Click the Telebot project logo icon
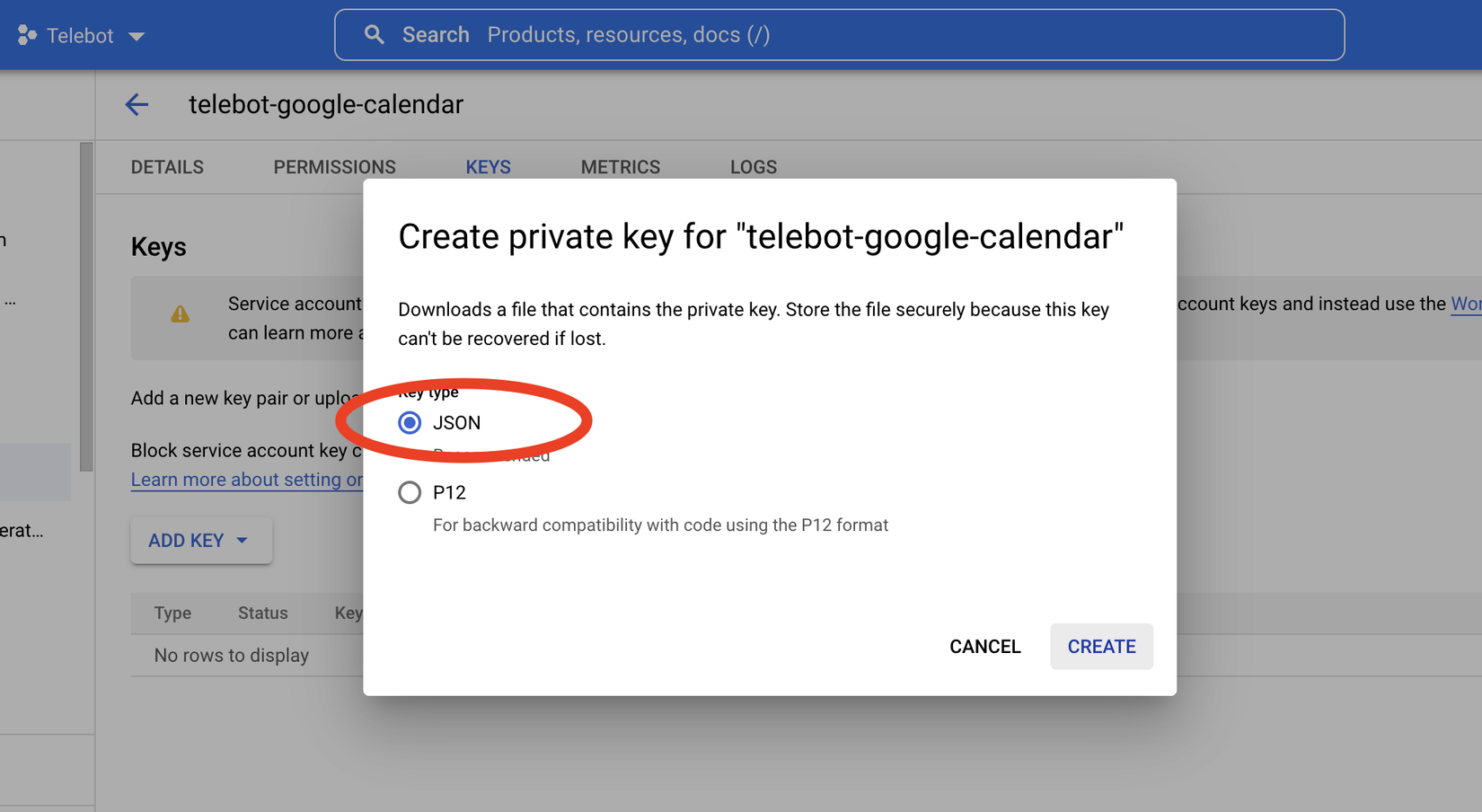 27,35
